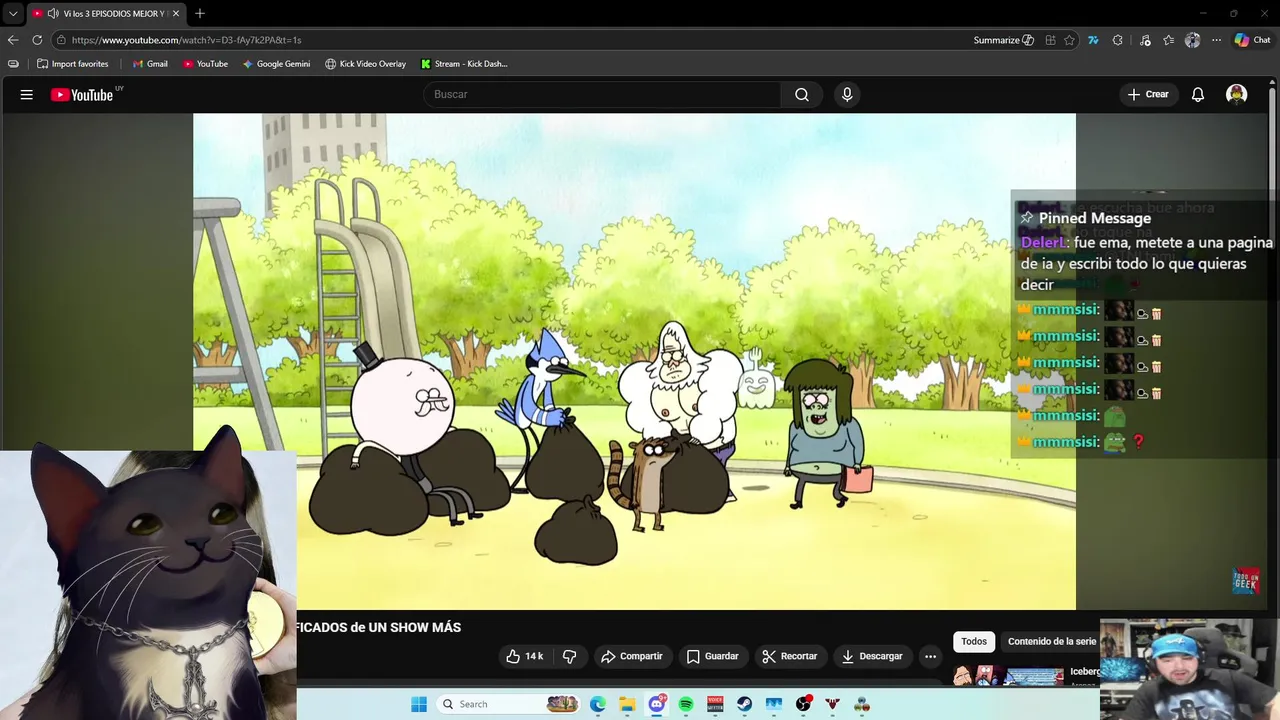1280x720 pixels.
Task: Open browser Extensions puzzle icon
Action: click(1118, 40)
